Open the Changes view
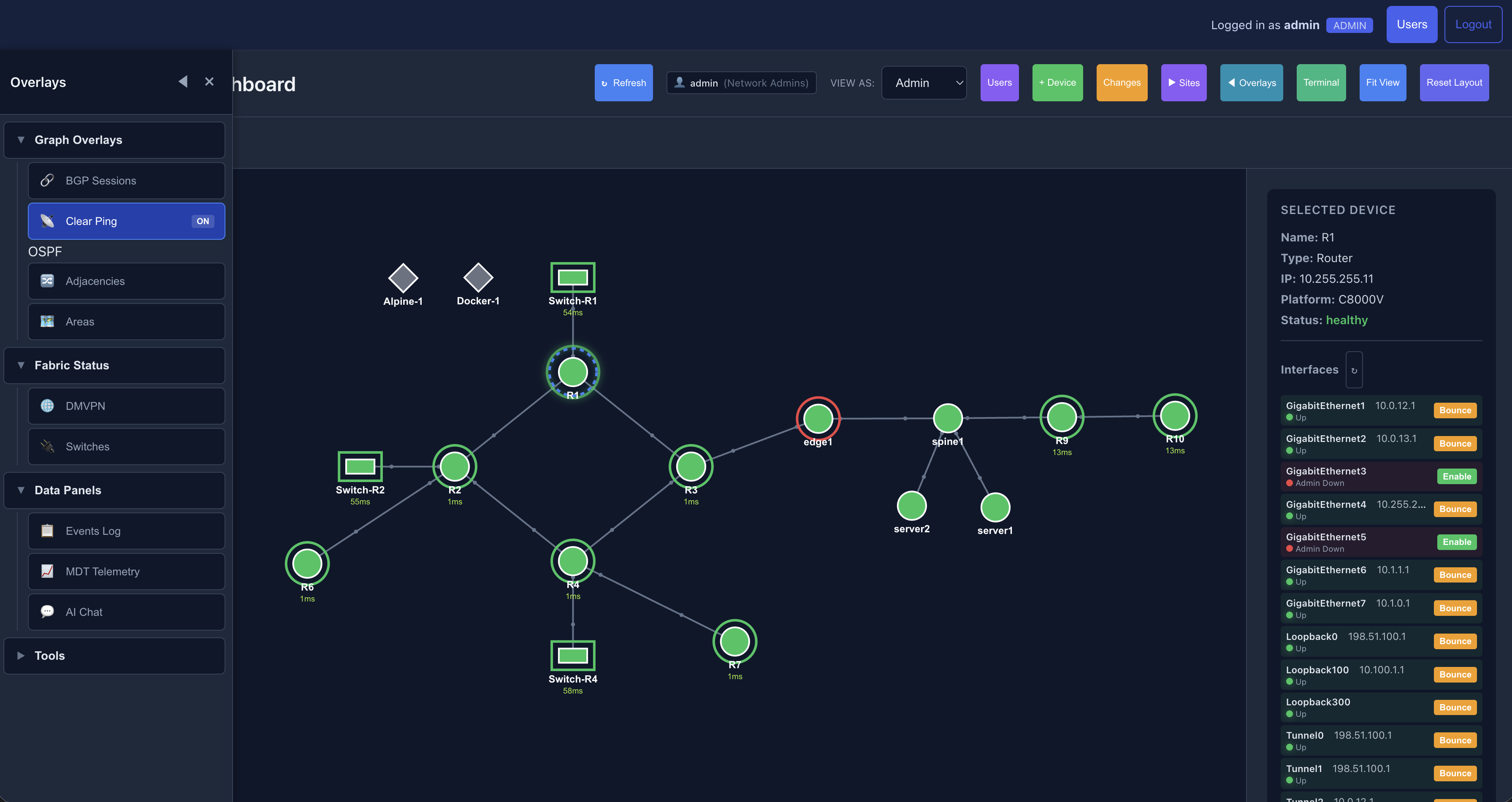This screenshot has height=802, width=1512. click(x=1122, y=83)
